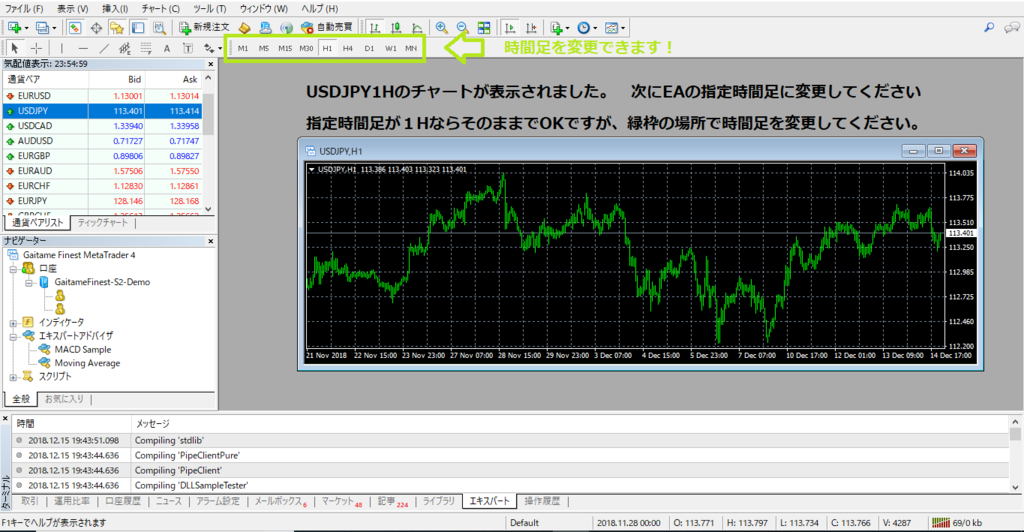
Task: Switch to the お気に入り Navigator tab
Action: pyautogui.click(x=64, y=398)
